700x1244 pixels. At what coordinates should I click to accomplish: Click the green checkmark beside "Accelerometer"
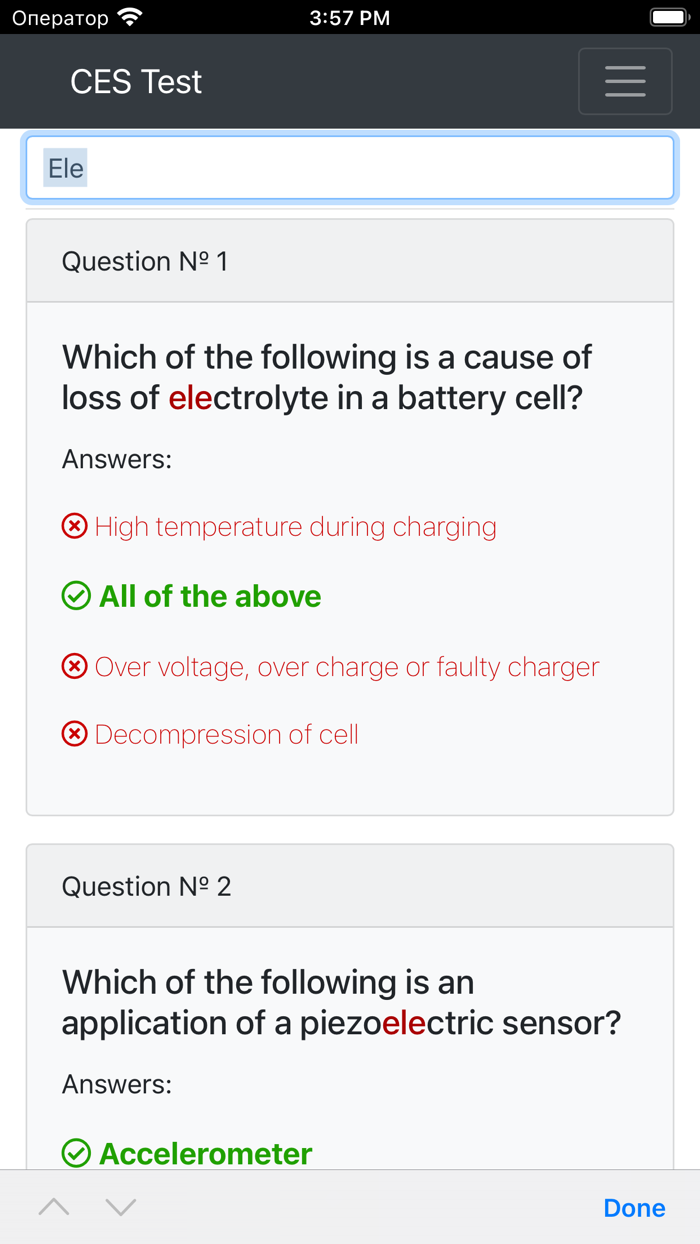76,1153
